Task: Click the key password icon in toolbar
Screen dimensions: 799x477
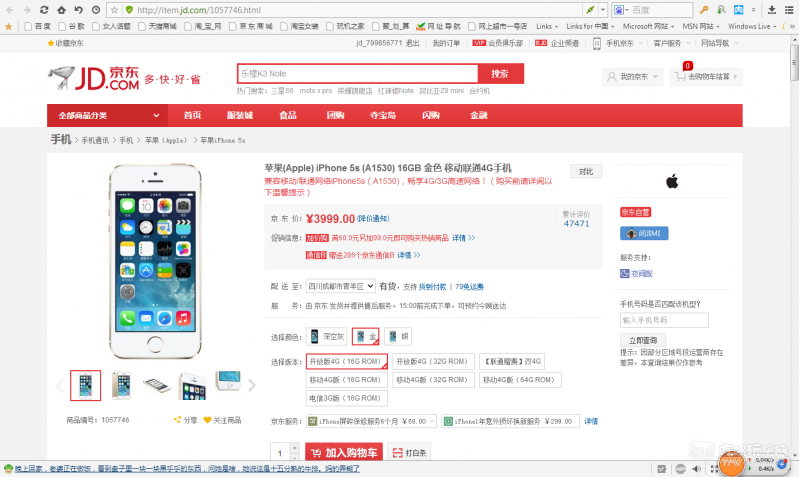Action: (x=704, y=10)
